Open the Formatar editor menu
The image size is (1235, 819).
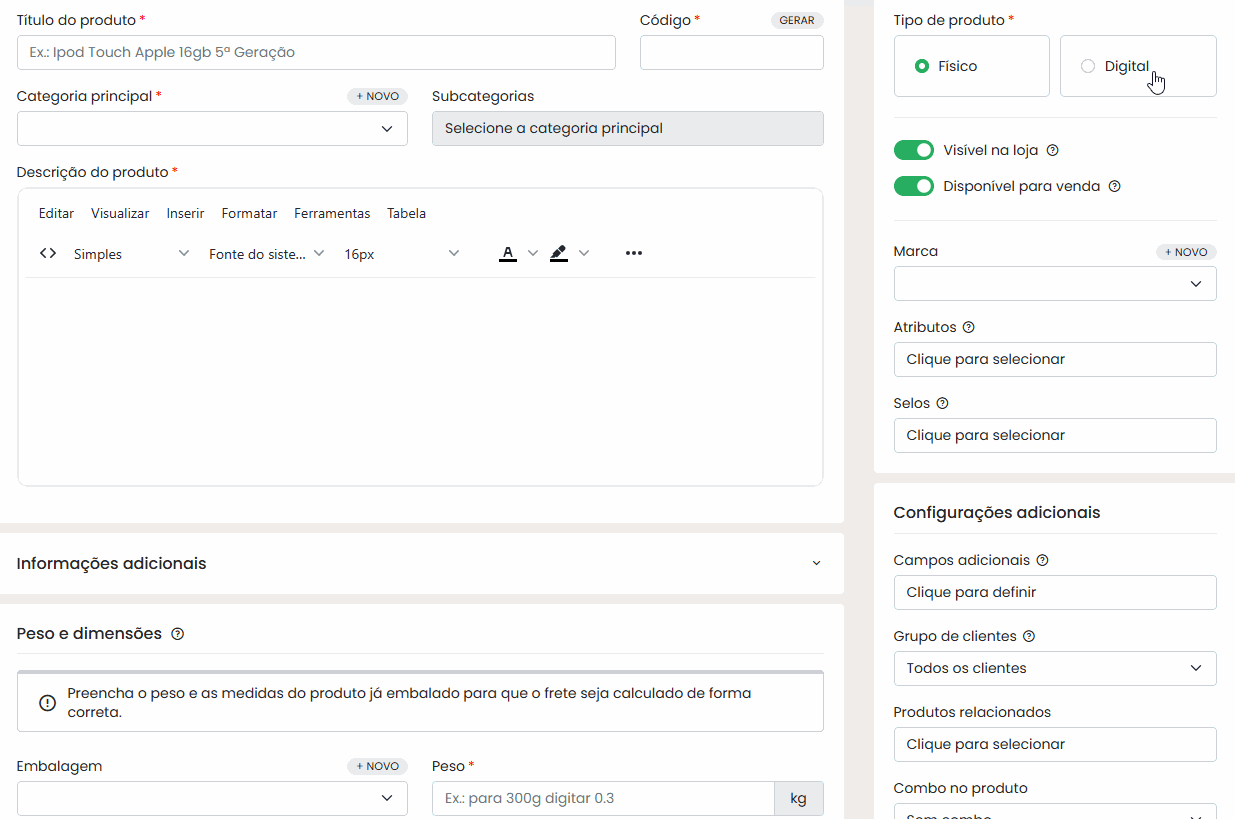(x=249, y=213)
